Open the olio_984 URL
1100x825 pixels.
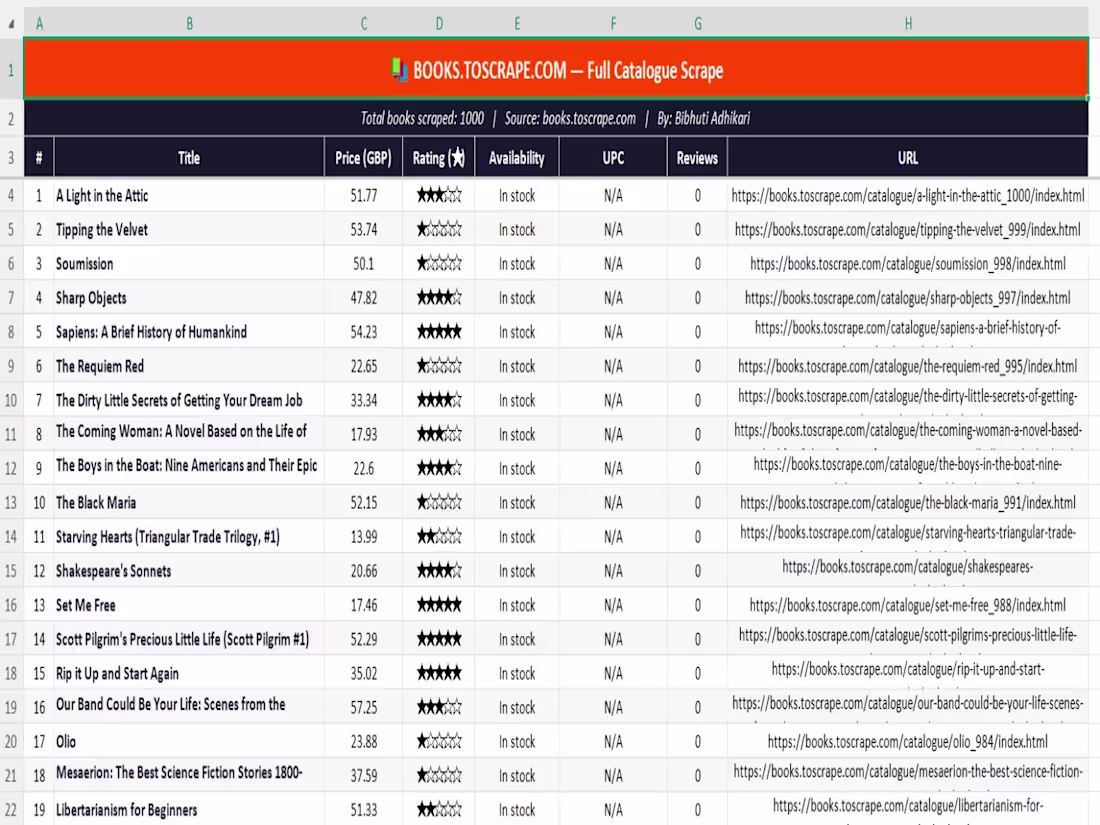click(908, 742)
